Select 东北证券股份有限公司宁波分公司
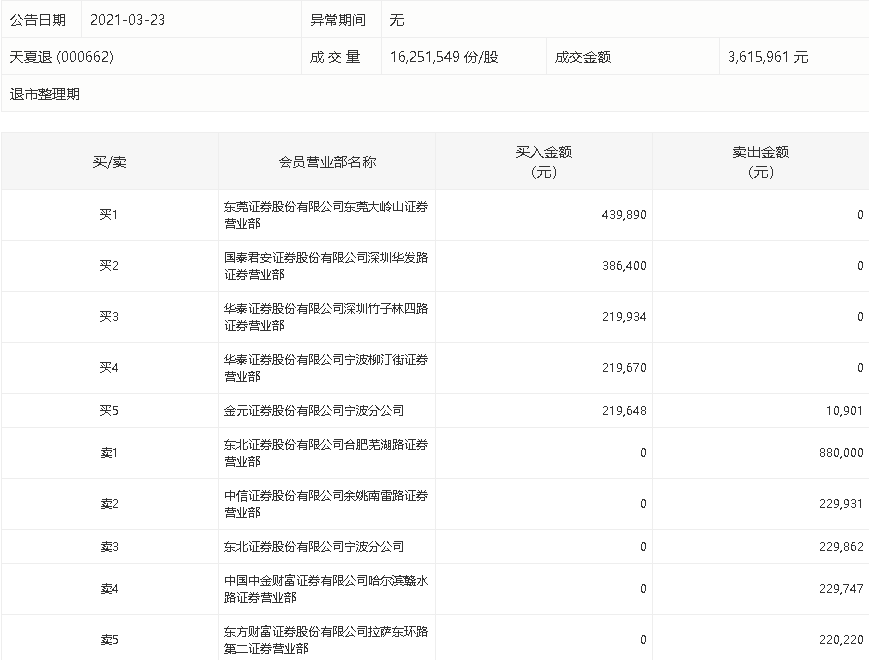The height and width of the screenshot is (660, 869). click(314, 547)
